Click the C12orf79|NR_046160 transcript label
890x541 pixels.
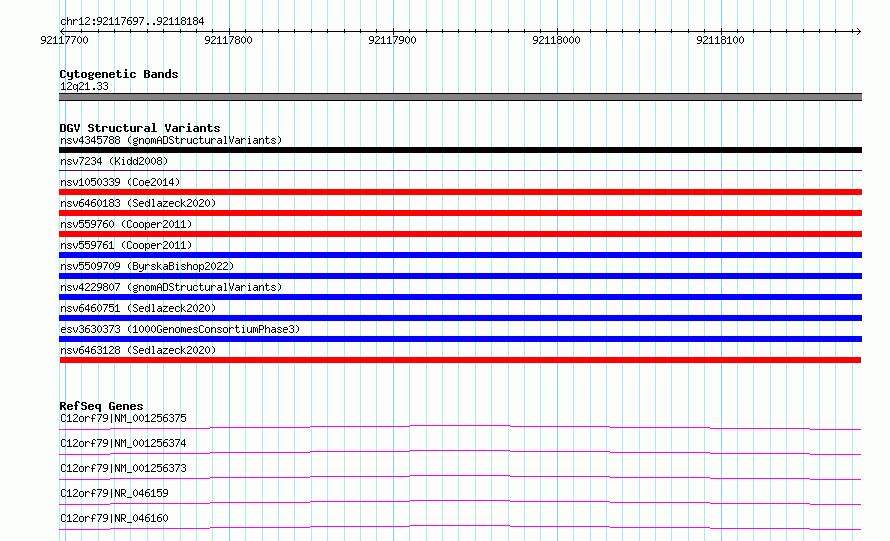114,518
